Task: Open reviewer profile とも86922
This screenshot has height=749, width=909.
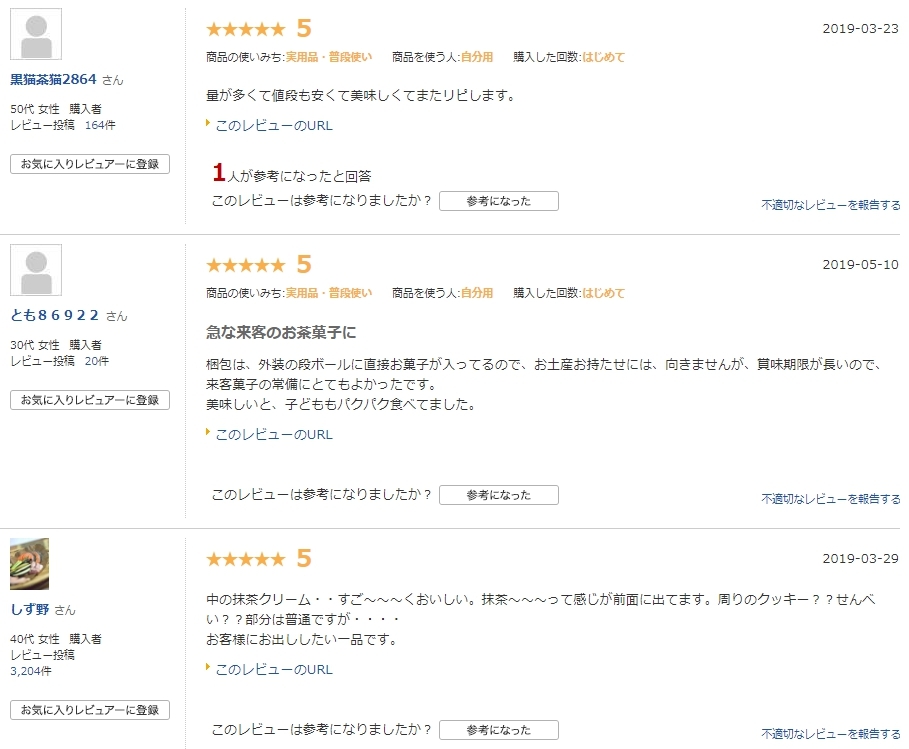Action: pyautogui.click(x=54, y=315)
